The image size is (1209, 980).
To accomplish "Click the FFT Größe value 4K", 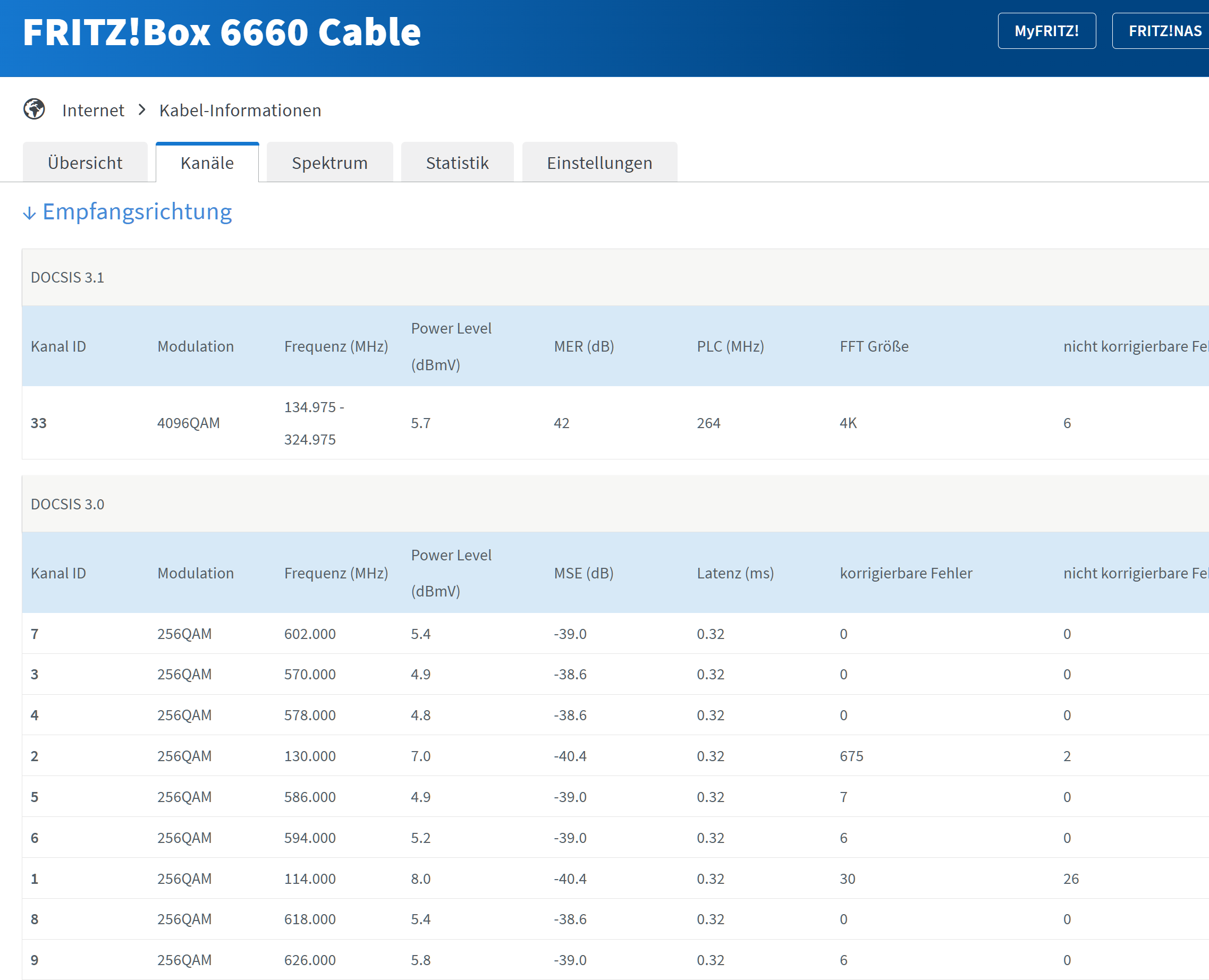I will point(848,423).
